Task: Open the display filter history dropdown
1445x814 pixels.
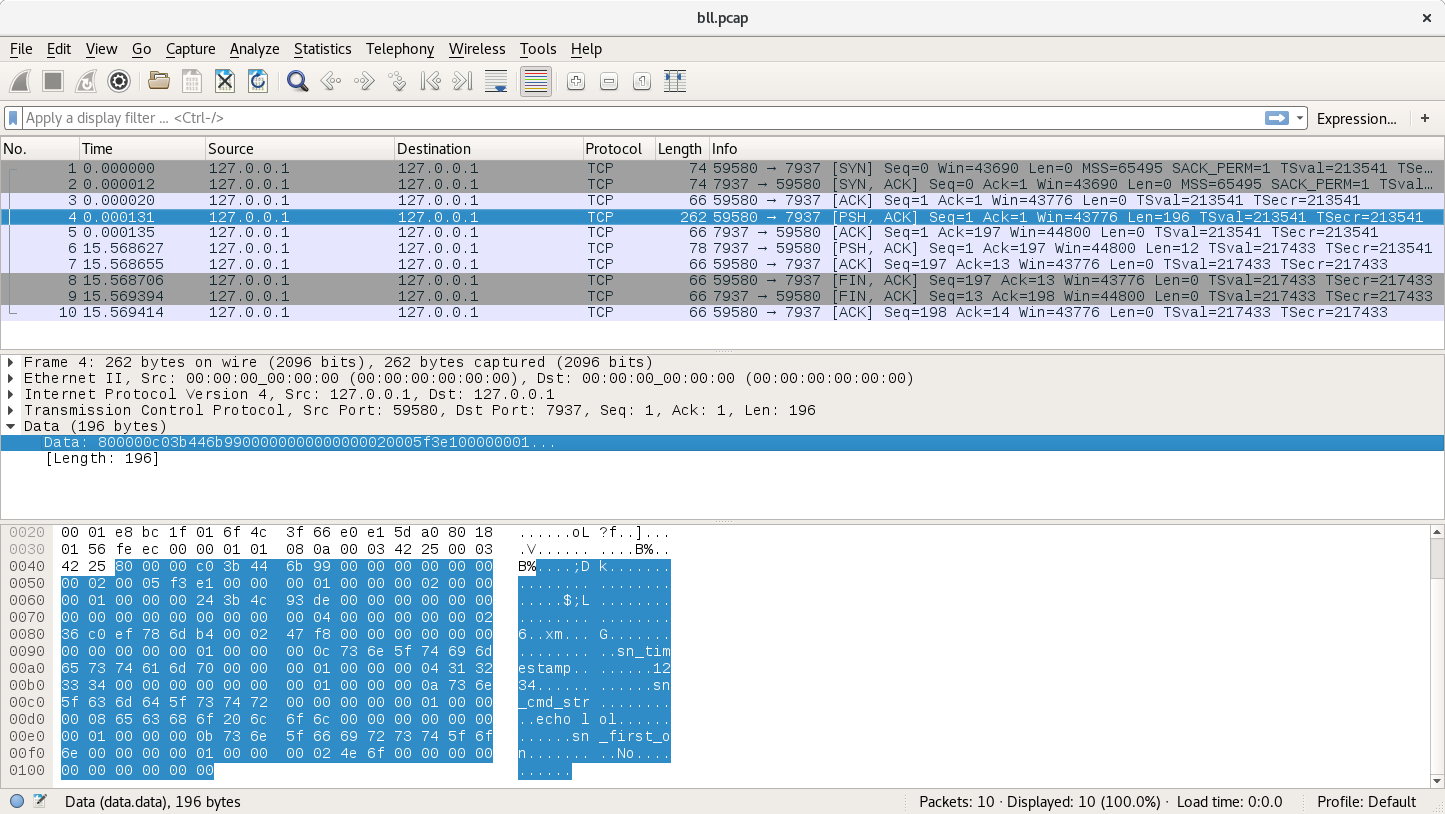Action: (x=1300, y=118)
